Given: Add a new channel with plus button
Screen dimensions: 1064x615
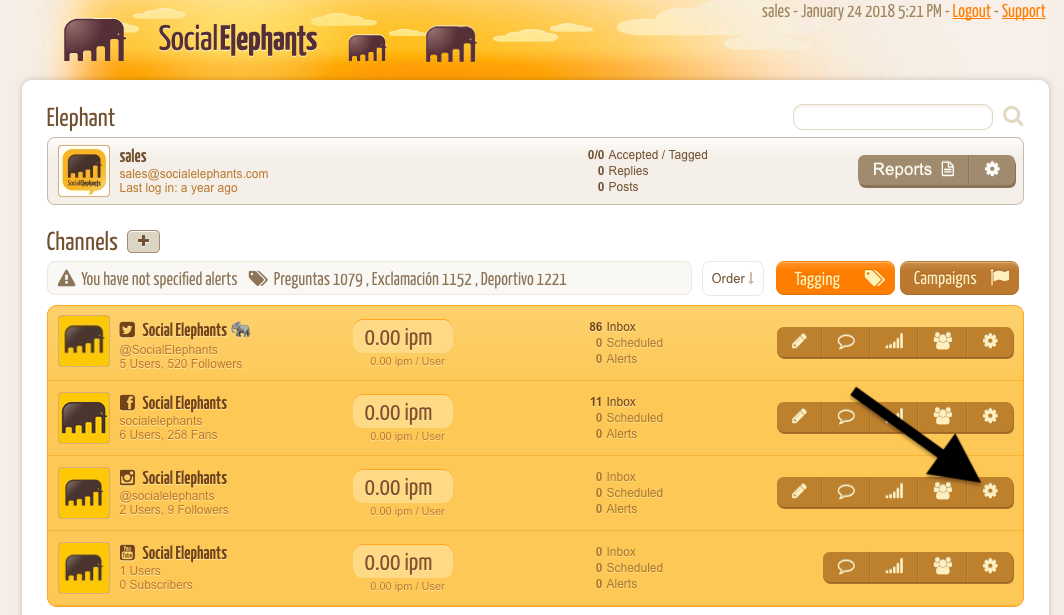Looking at the screenshot, I should 143,241.
